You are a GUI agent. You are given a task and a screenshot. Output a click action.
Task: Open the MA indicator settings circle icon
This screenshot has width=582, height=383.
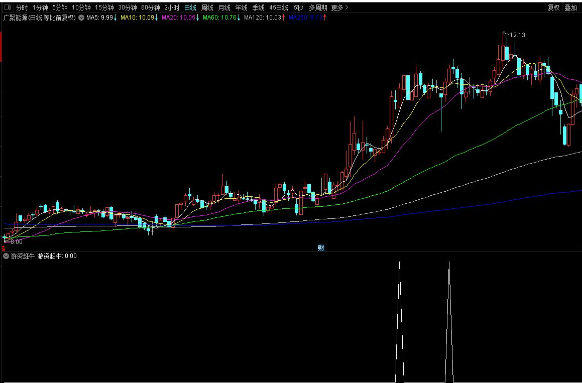pyautogui.click(x=81, y=17)
